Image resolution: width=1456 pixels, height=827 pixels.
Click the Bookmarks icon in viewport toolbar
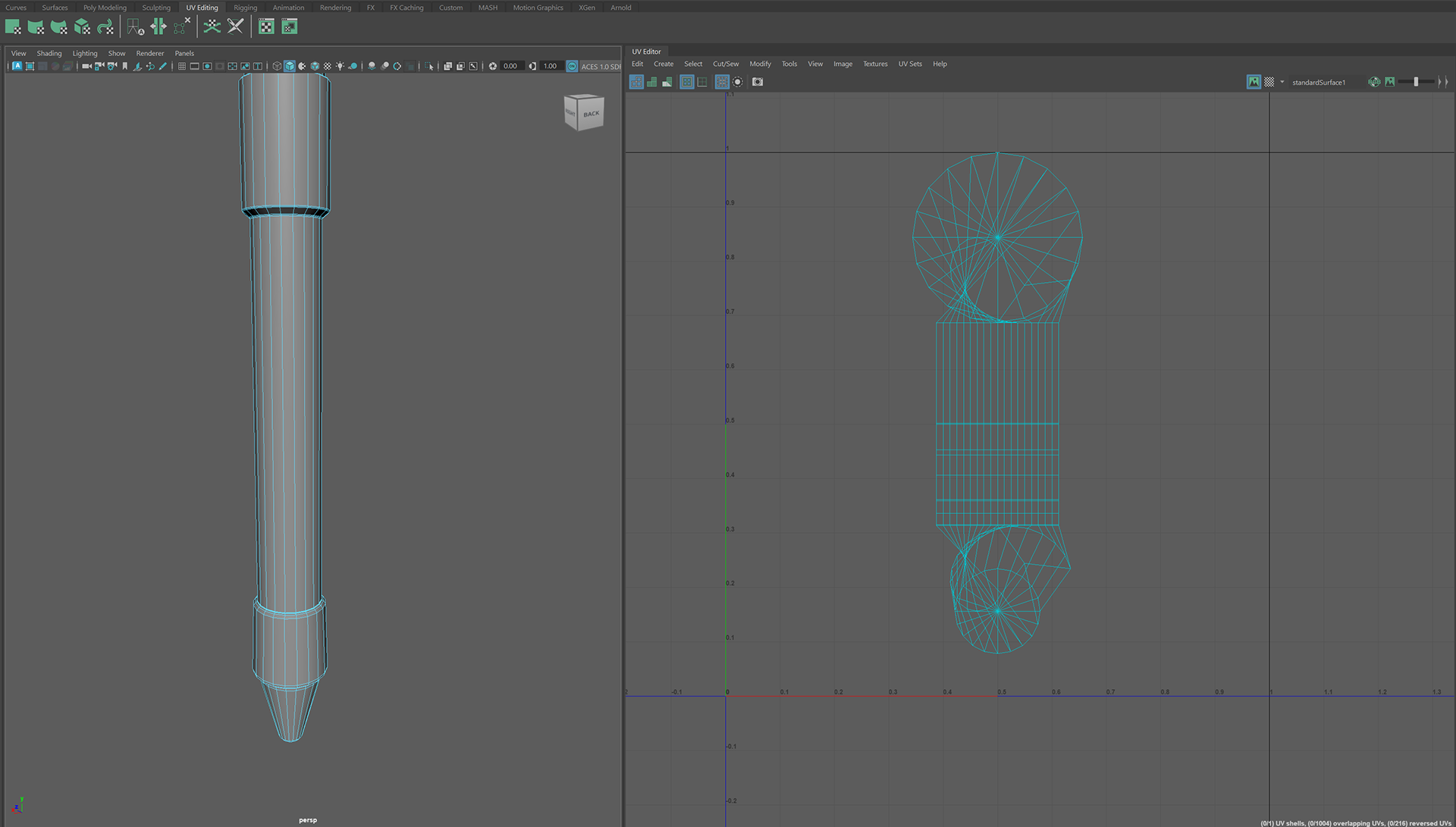pos(124,66)
